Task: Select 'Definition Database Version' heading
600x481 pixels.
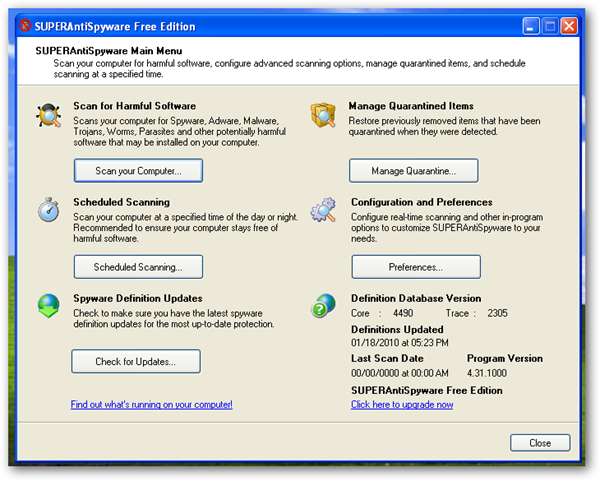Action: click(416, 298)
